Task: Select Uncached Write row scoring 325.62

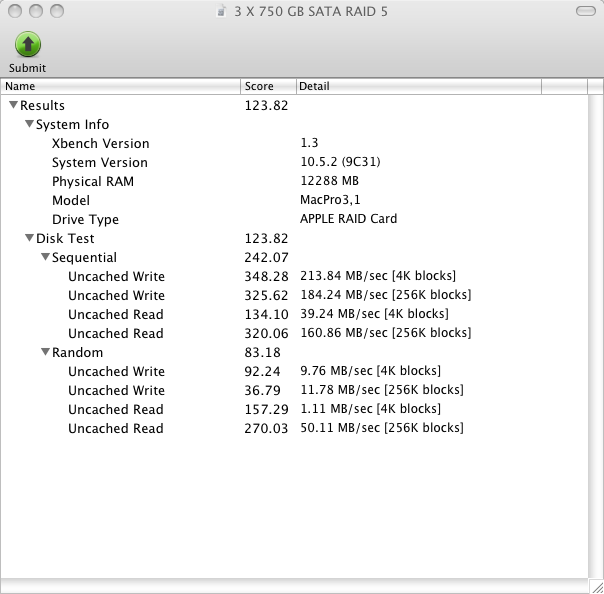Action: click(x=294, y=295)
